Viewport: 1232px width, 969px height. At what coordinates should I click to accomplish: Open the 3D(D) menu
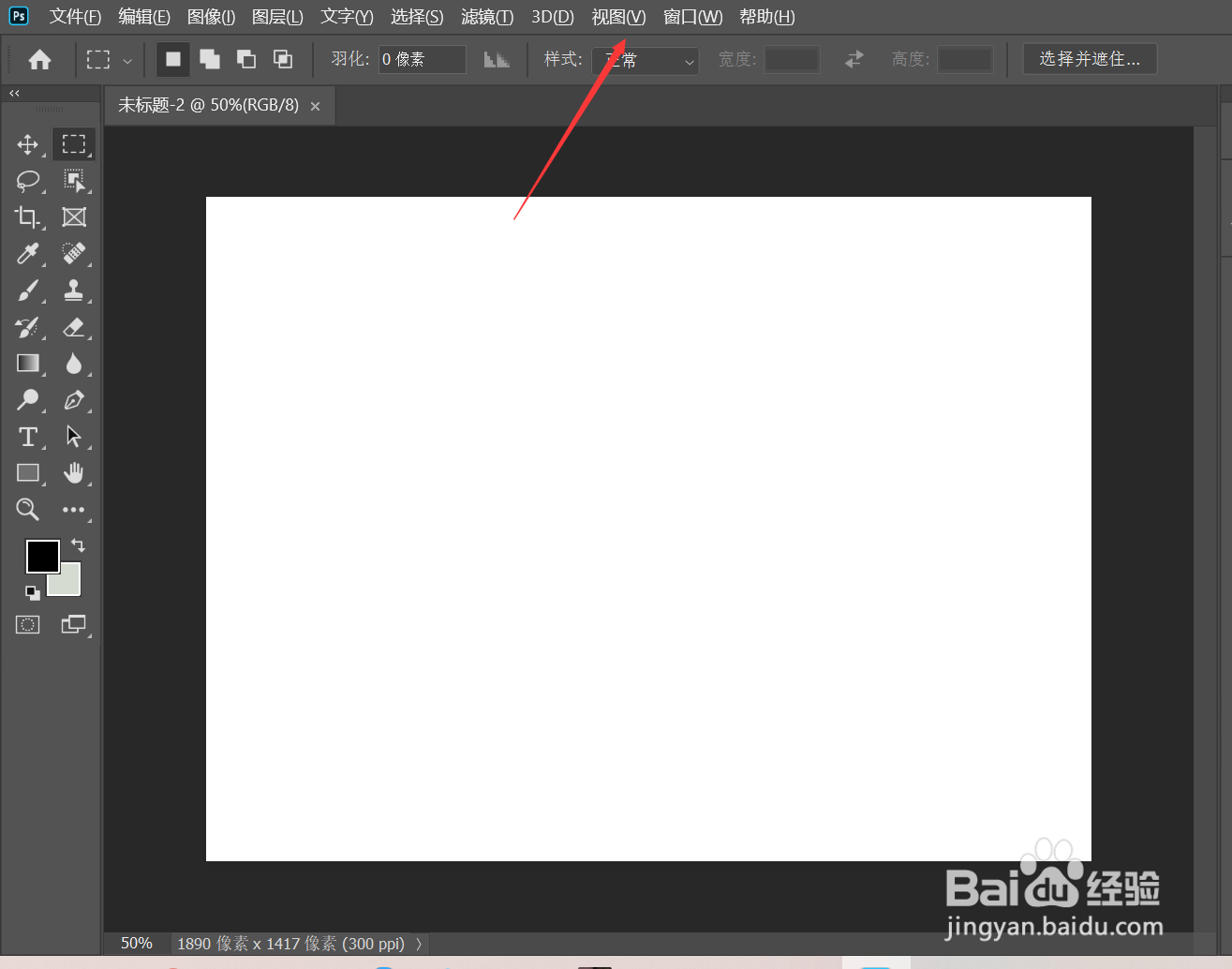[553, 17]
